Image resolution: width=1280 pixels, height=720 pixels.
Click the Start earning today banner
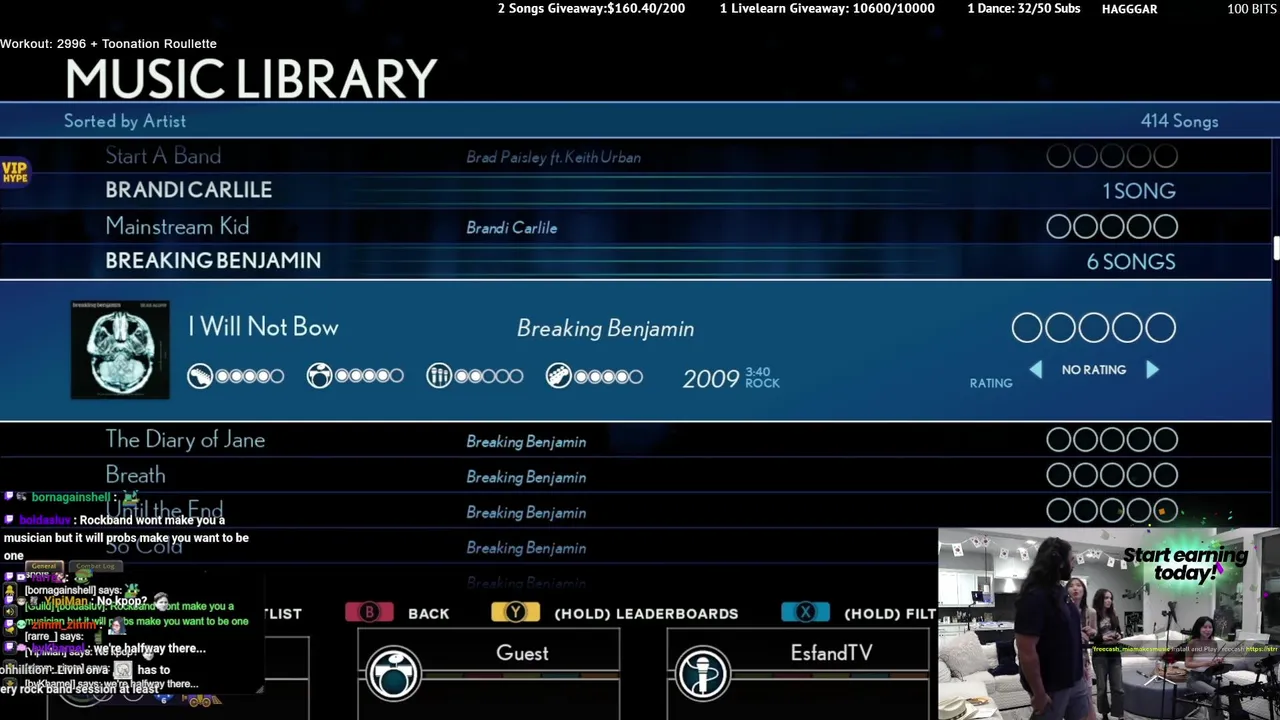click(x=1185, y=563)
